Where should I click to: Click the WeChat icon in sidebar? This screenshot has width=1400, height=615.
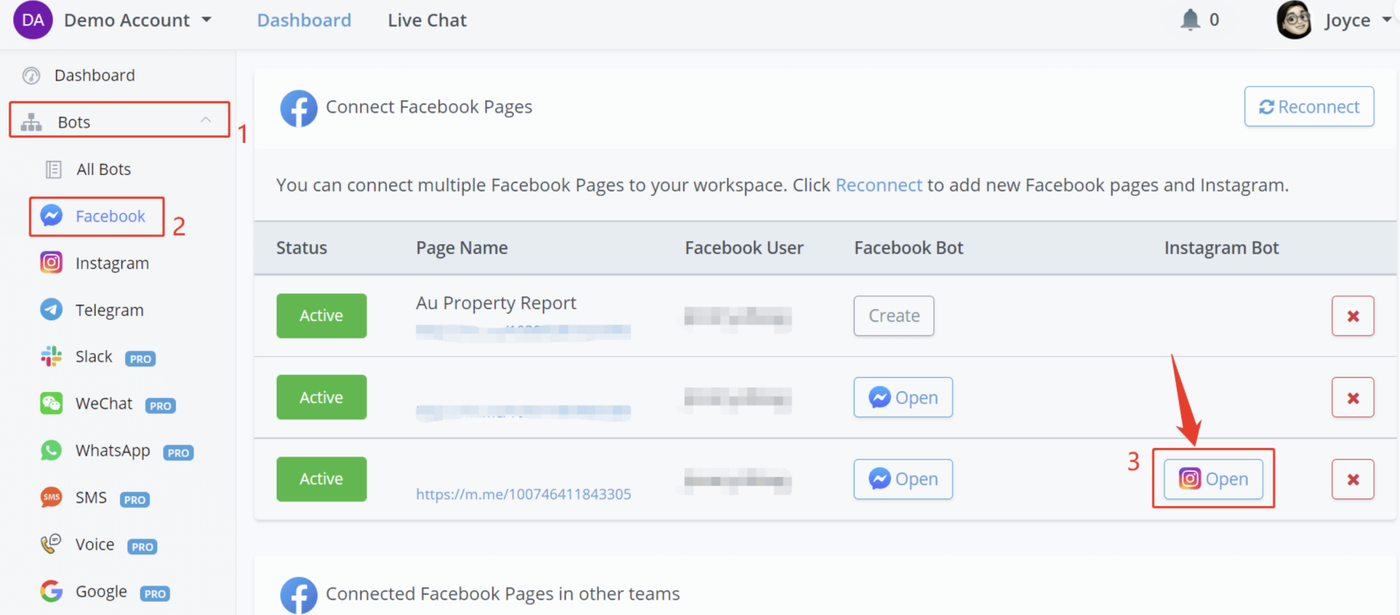[x=51, y=404]
